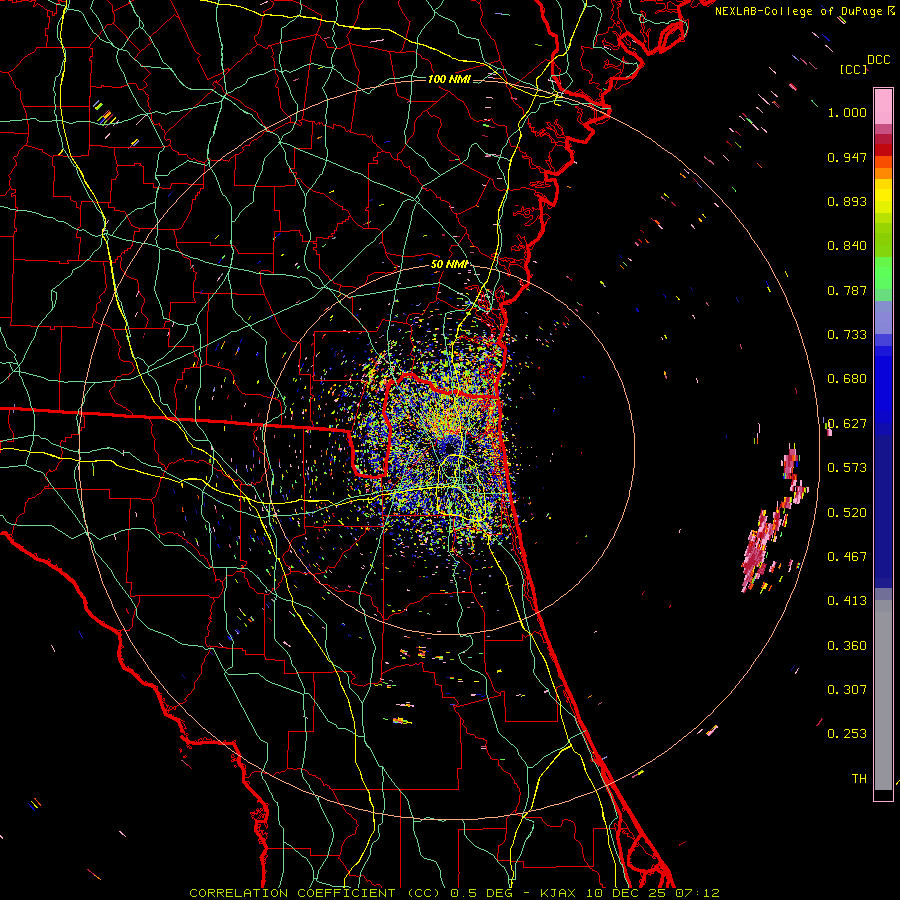Click the 0.253 scale label
900x900 pixels.
tap(847, 734)
